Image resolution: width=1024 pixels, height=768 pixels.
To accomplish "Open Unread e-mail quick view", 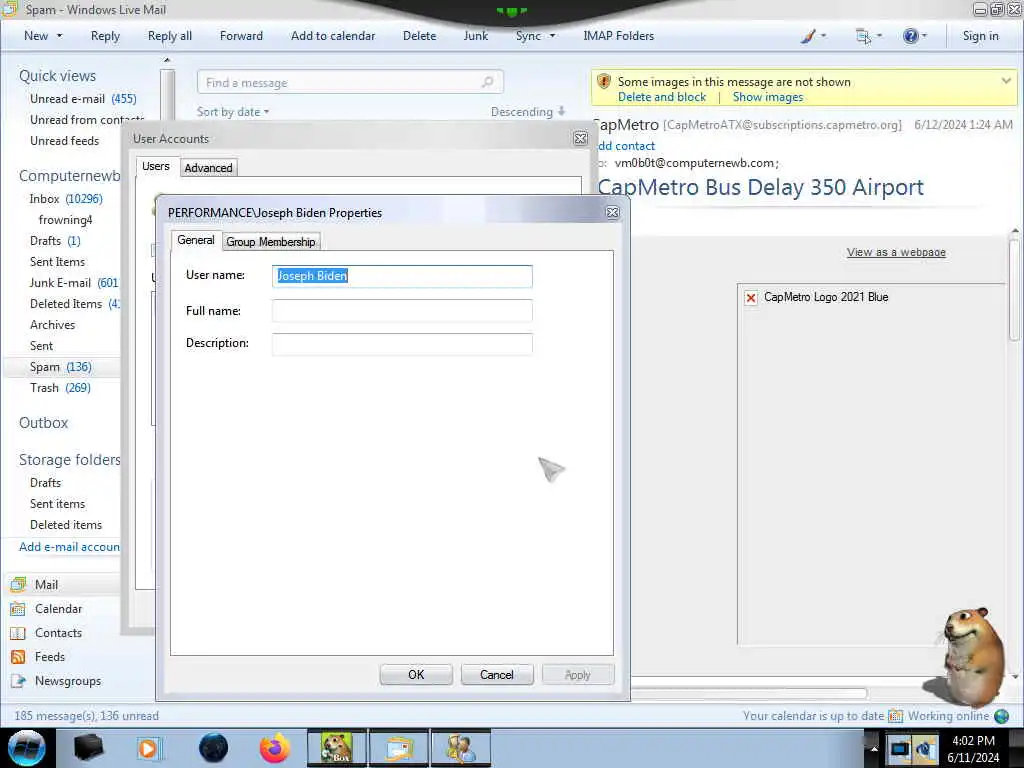I will [83, 99].
